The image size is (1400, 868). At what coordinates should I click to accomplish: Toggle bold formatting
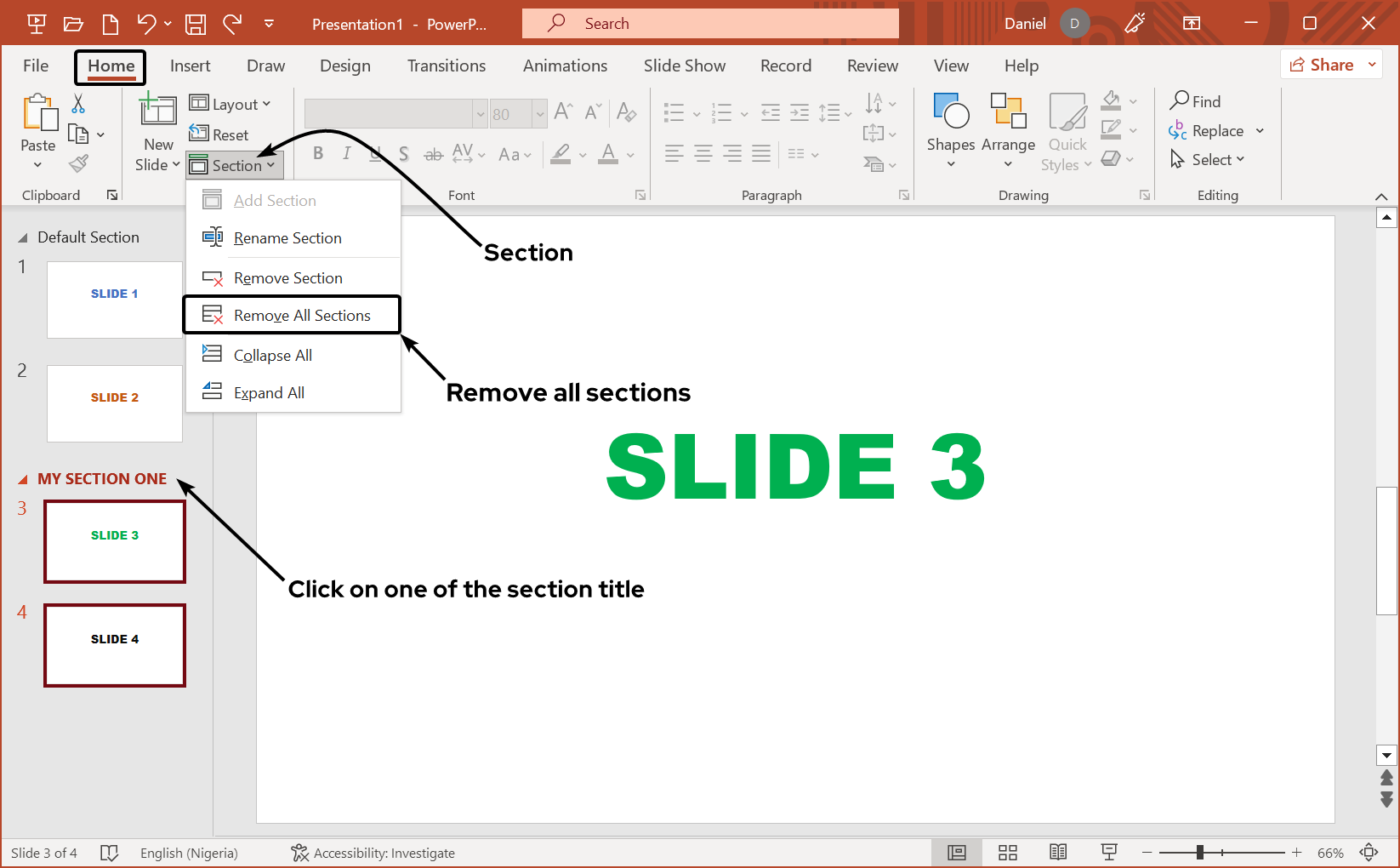click(x=318, y=153)
